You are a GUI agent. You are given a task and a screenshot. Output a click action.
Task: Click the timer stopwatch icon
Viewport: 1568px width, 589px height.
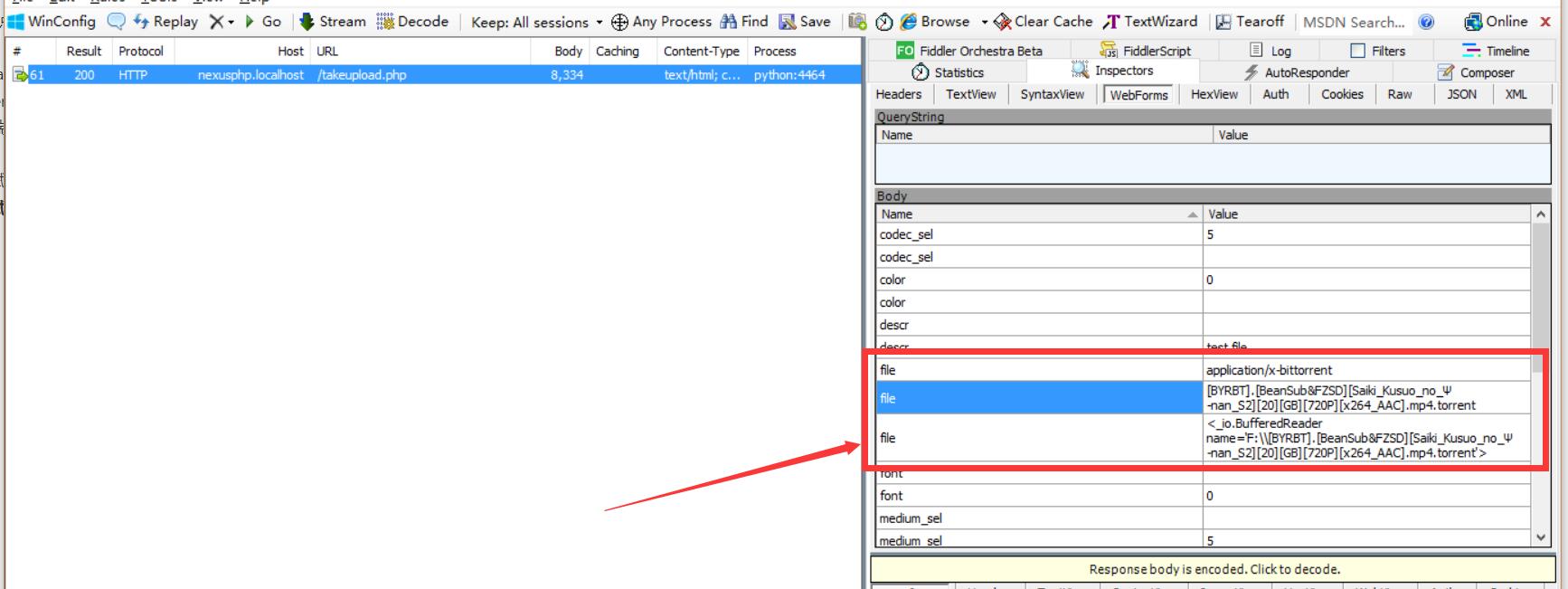click(884, 22)
